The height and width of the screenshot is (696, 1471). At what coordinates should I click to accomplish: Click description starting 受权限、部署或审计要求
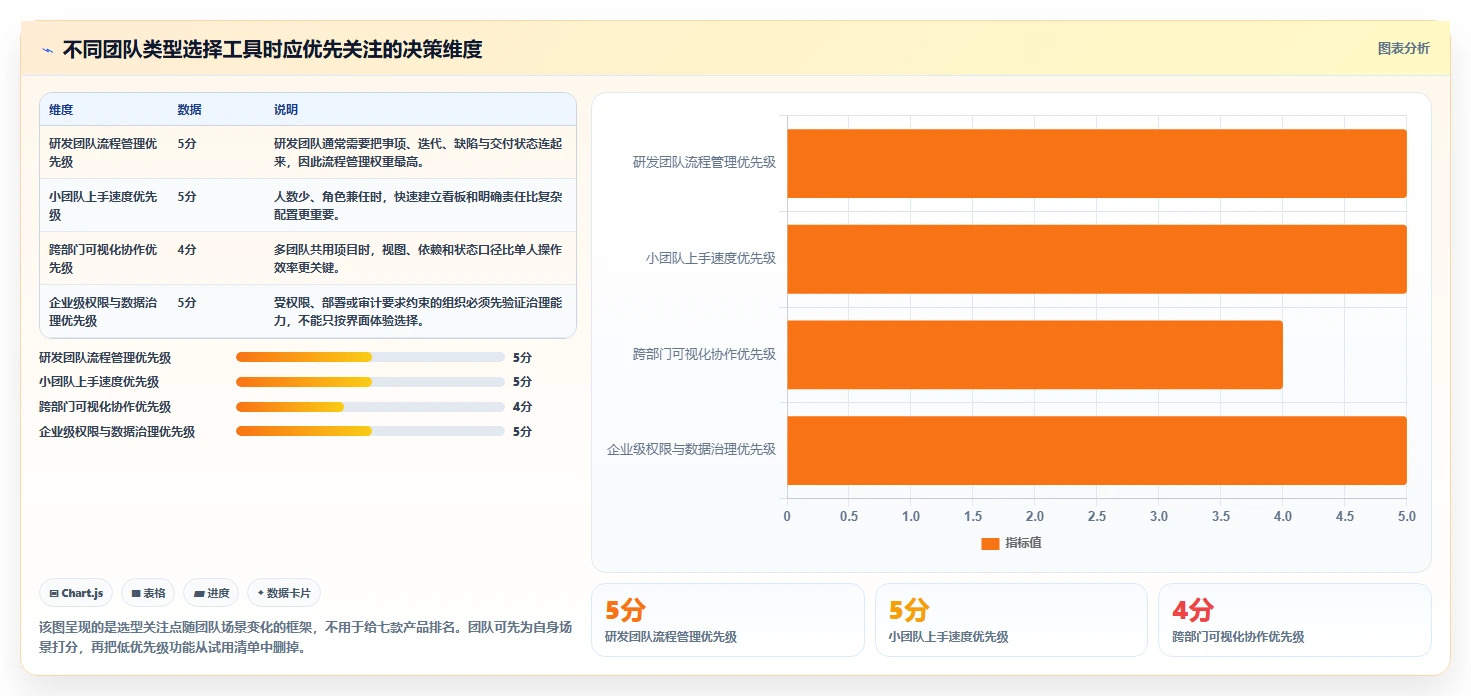[x=418, y=311]
